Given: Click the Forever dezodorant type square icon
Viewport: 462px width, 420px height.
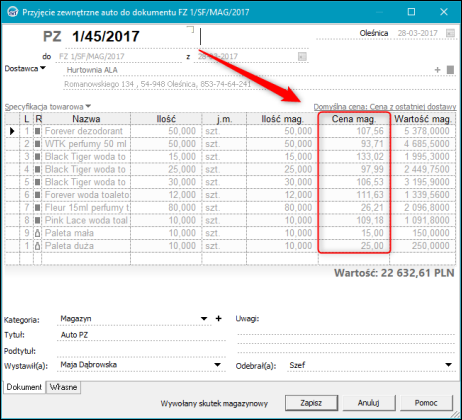Looking at the screenshot, I should [x=38, y=131].
